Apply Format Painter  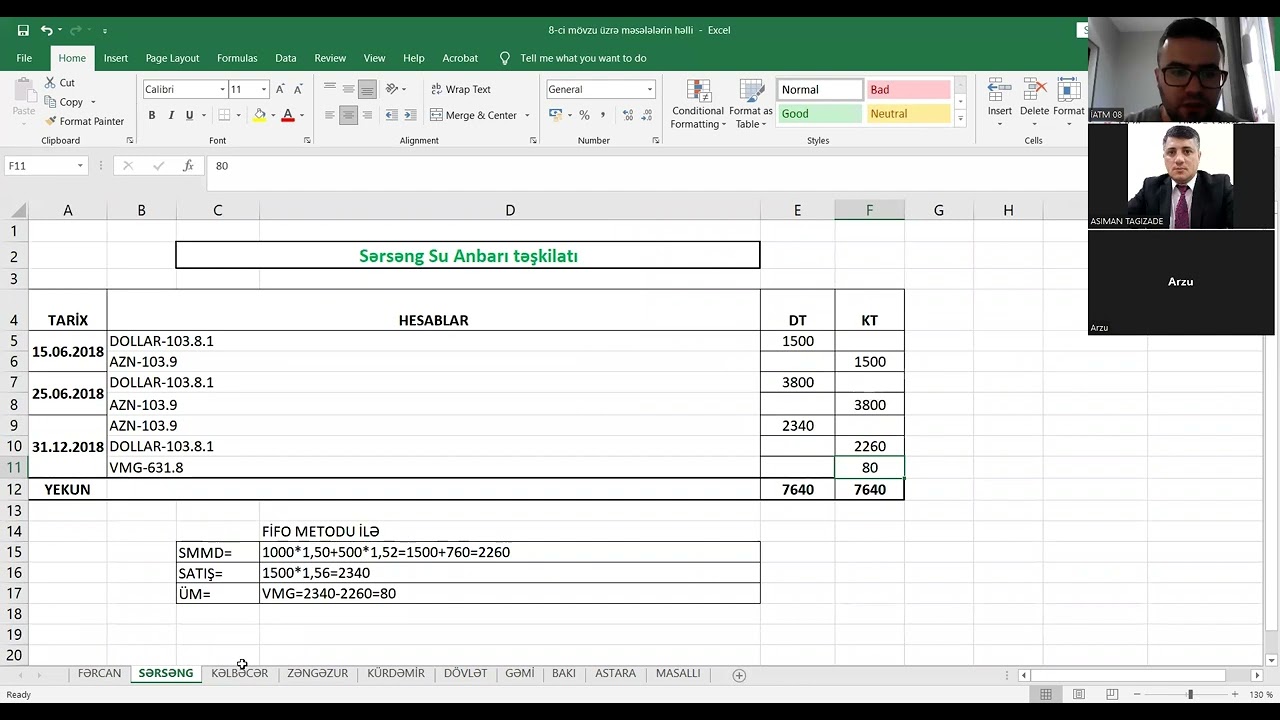(x=84, y=121)
